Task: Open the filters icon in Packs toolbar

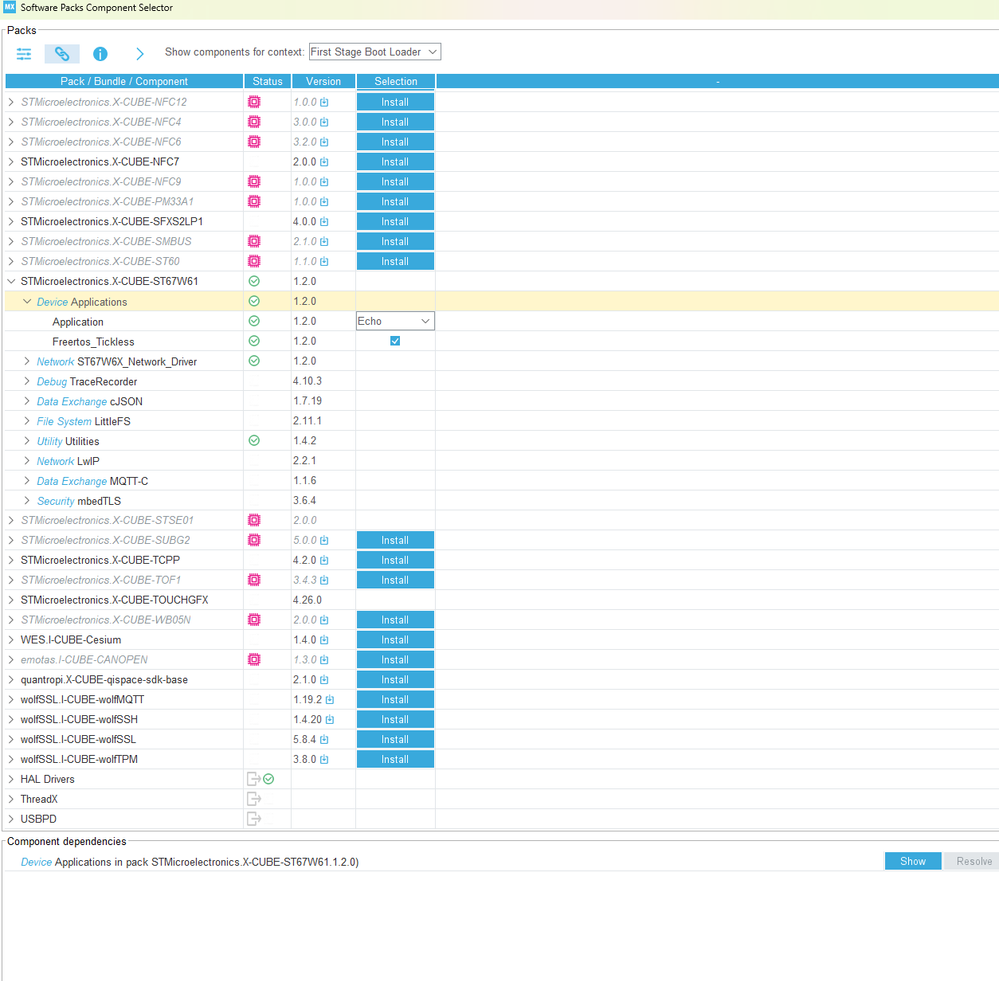Action: point(24,54)
